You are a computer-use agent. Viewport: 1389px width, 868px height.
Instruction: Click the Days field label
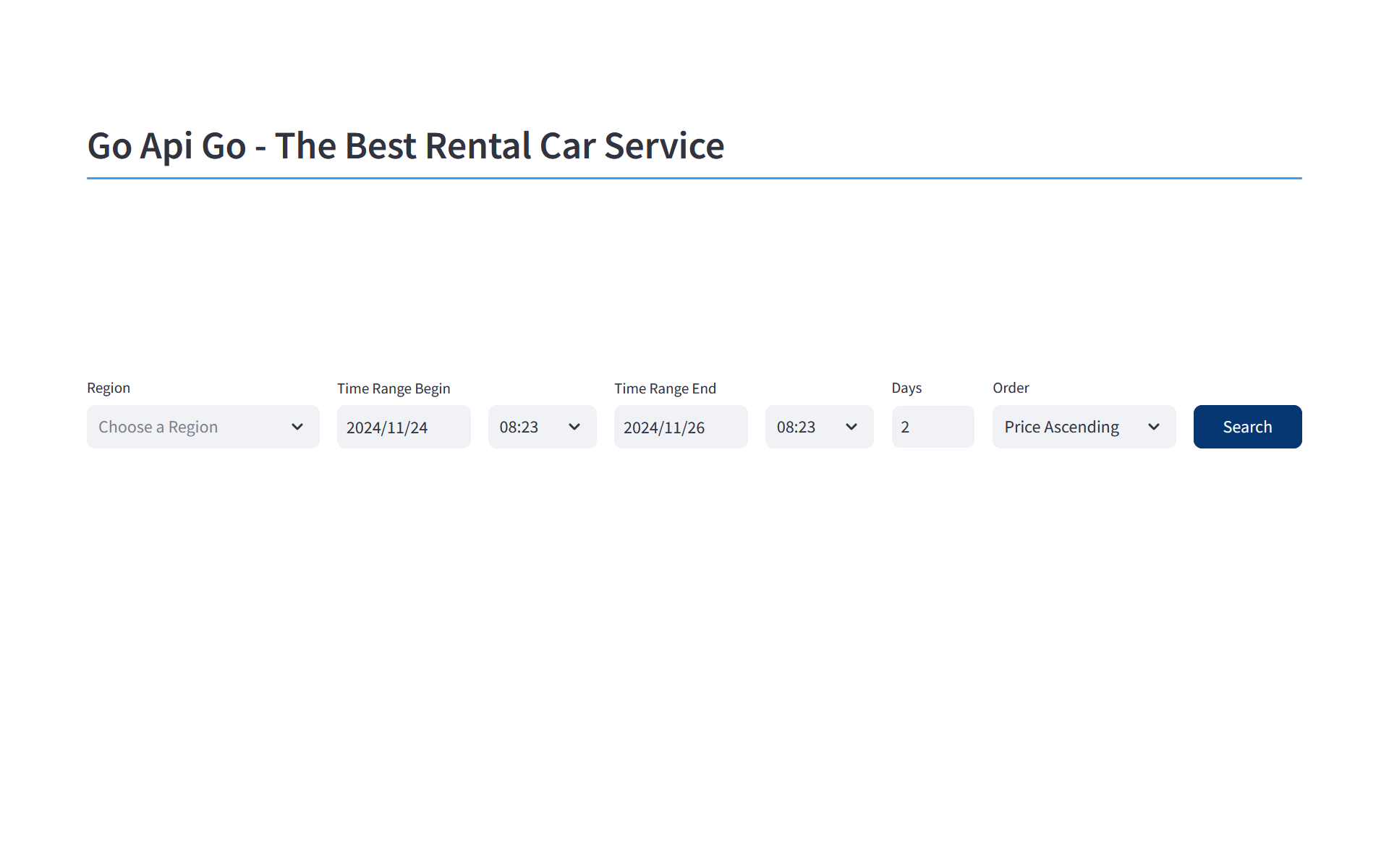point(906,388)
